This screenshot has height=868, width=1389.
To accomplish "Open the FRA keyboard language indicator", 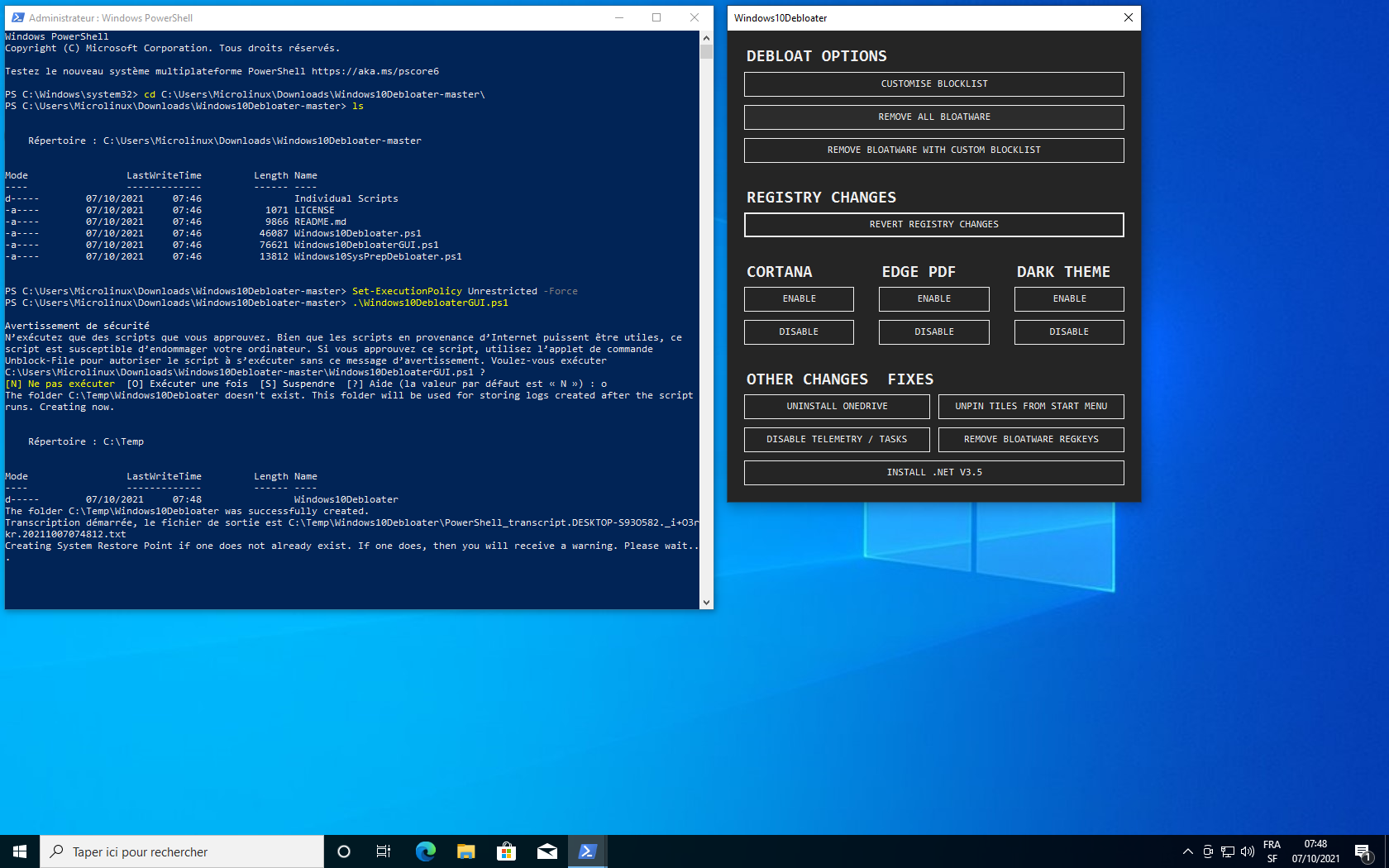I will point(1272,851).
